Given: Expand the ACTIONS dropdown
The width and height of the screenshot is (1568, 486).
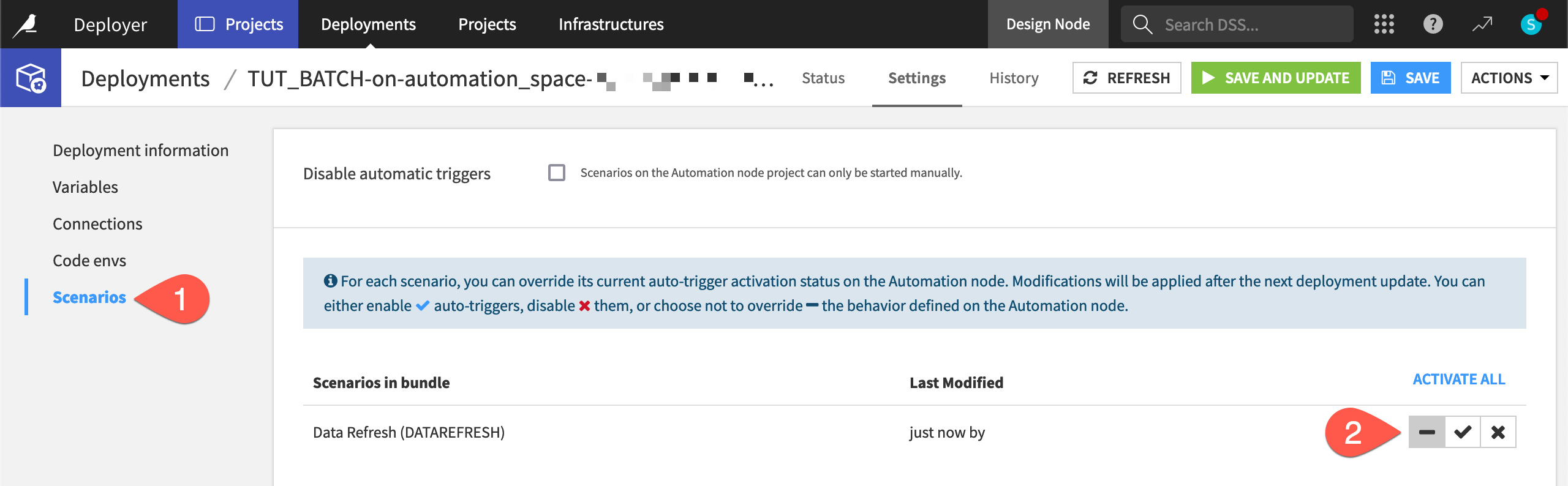Looking at the screenshot, I should (x=1509, y=78).
